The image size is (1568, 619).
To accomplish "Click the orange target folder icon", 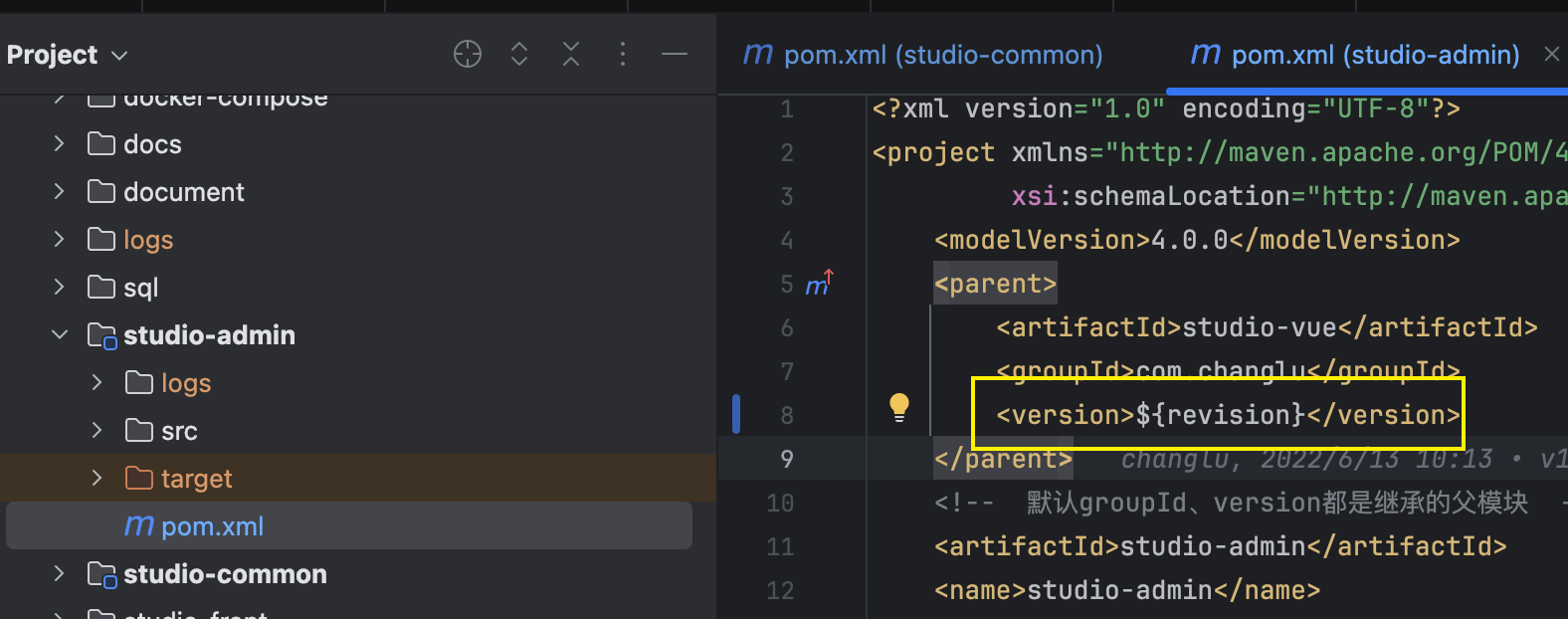I will [139, 479].
